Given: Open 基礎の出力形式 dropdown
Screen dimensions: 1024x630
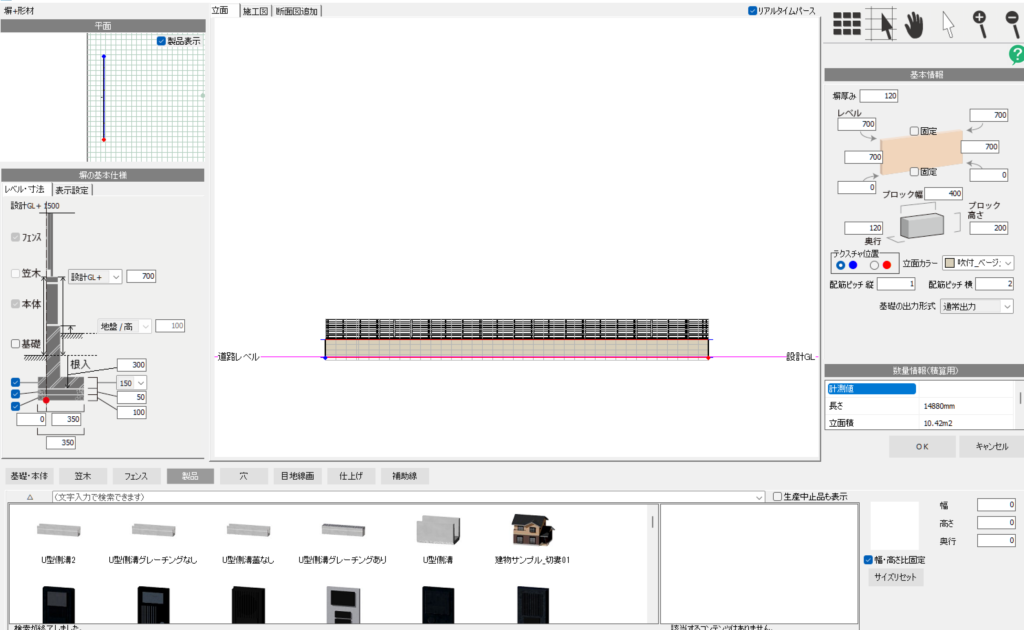Looking at the screenshot, I should coord(975,306).
